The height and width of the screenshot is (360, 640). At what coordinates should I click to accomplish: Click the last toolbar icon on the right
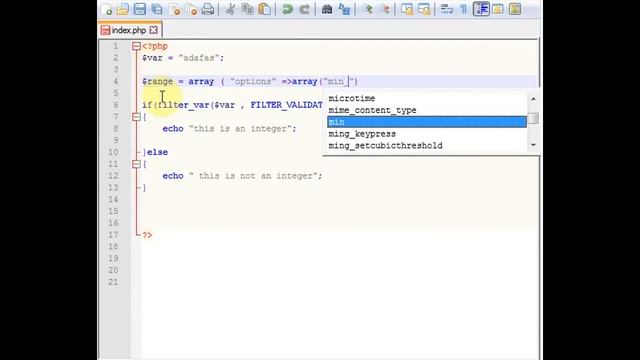(x=515, y=9)
